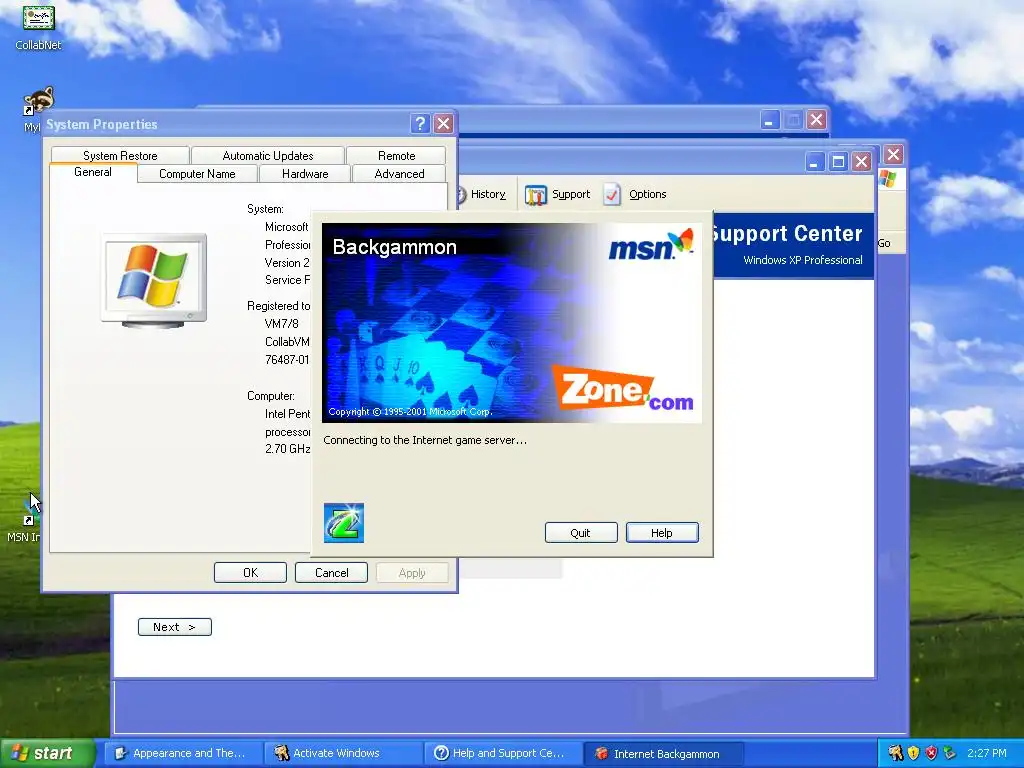
Task: Open the Computer Name tab
Action: point(197,174)
